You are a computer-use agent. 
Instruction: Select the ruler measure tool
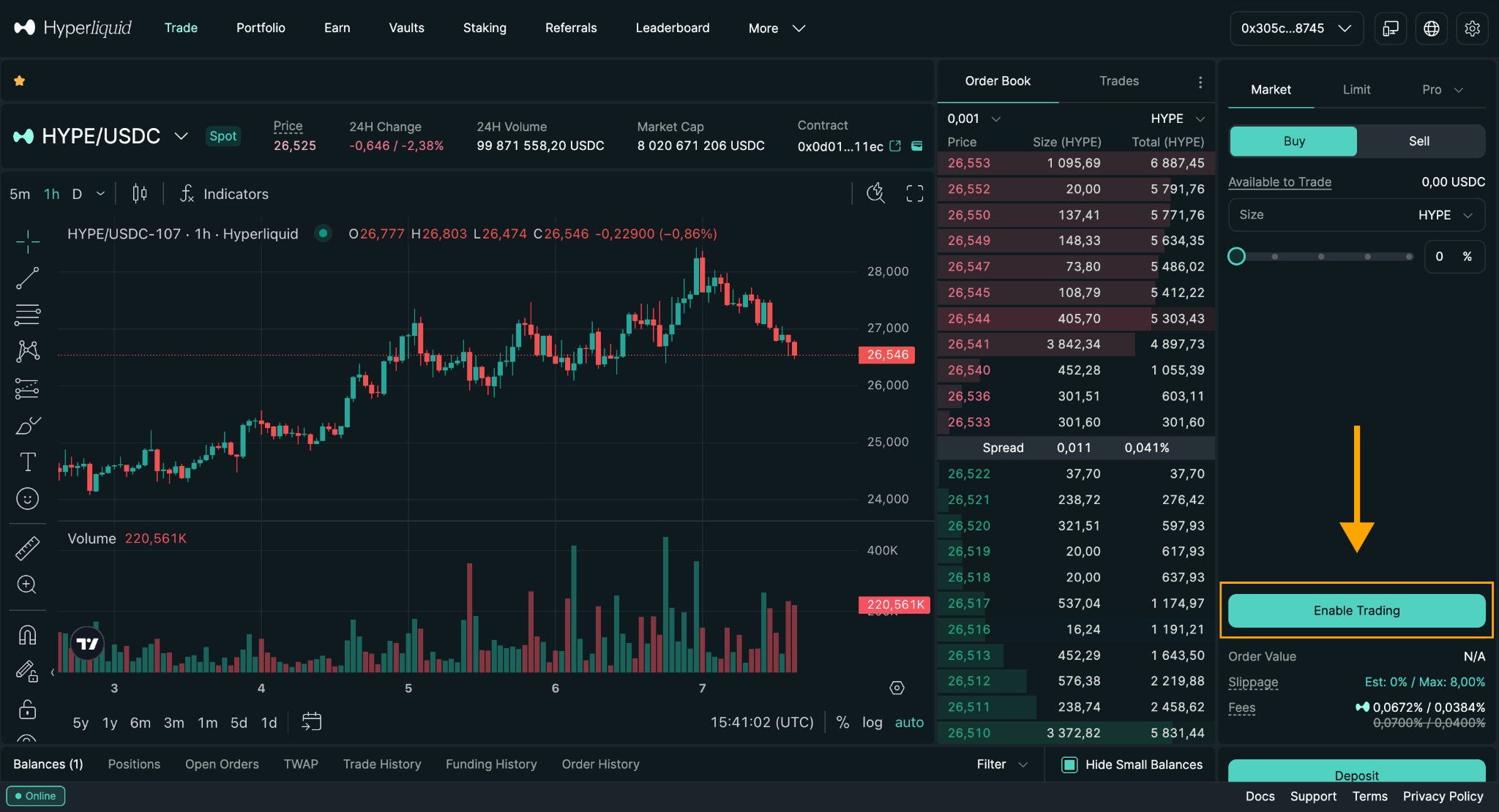point(28,548)
